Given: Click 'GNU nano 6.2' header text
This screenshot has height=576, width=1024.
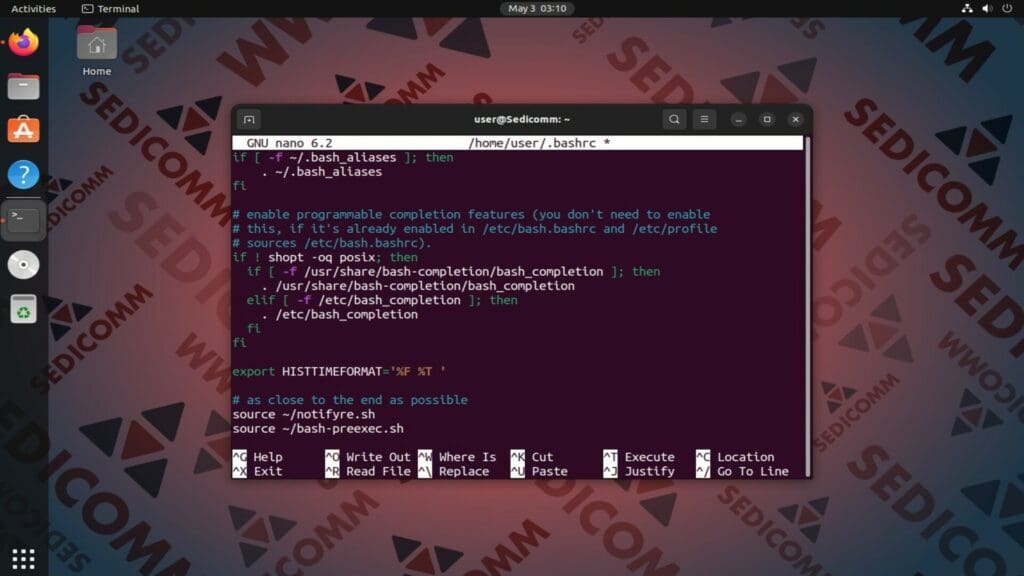Looking at the screenshot, I should 289,143.
